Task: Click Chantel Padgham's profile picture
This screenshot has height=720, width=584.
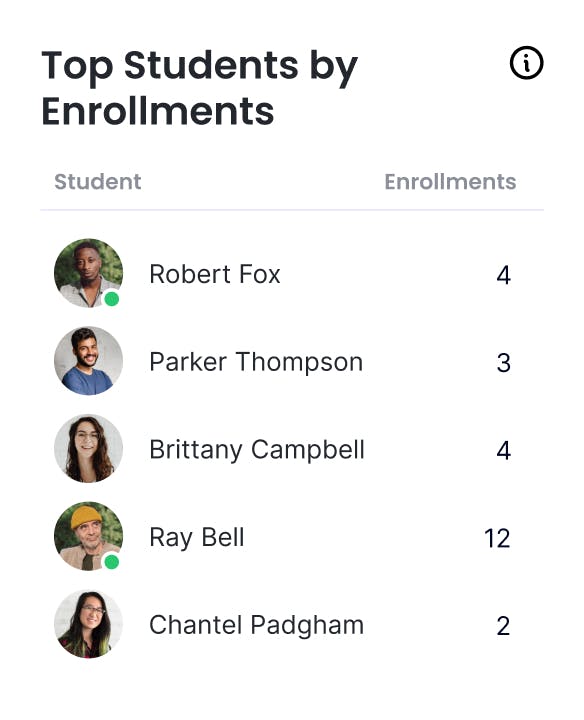Action: click(x=89, y=624)
